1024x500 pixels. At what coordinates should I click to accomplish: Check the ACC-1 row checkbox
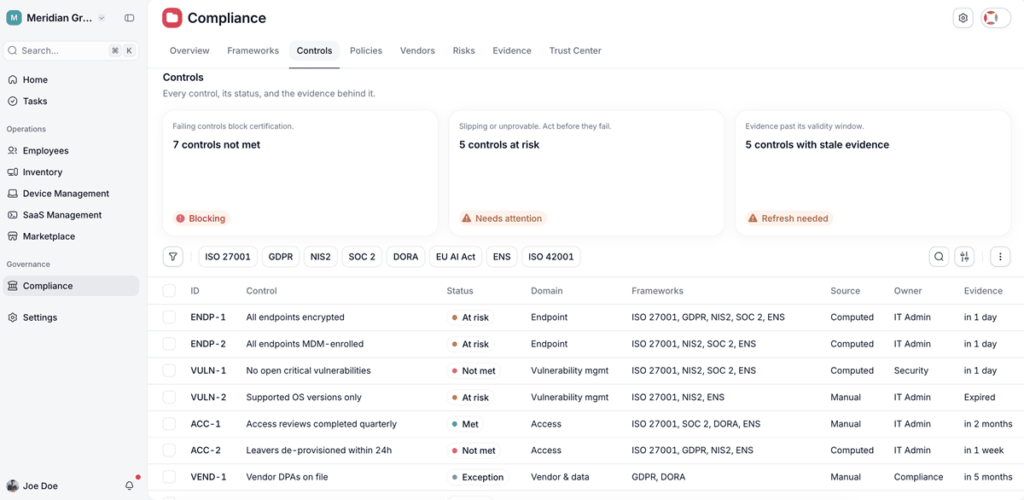(x=169, y=424)
